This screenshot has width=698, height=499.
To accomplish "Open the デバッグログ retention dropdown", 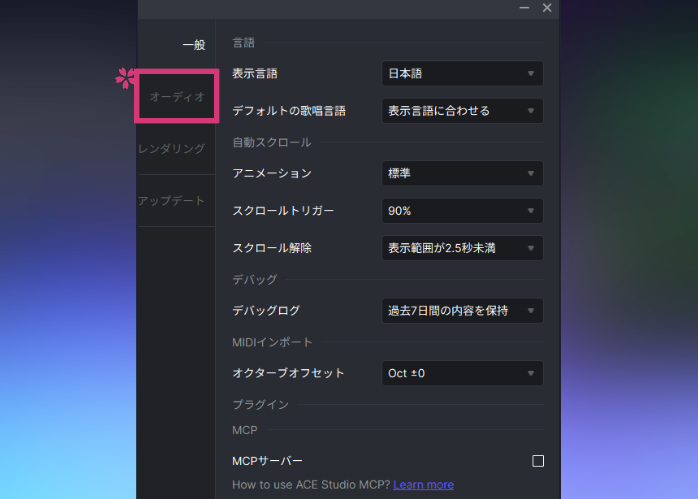I will [x=462, y=311].
